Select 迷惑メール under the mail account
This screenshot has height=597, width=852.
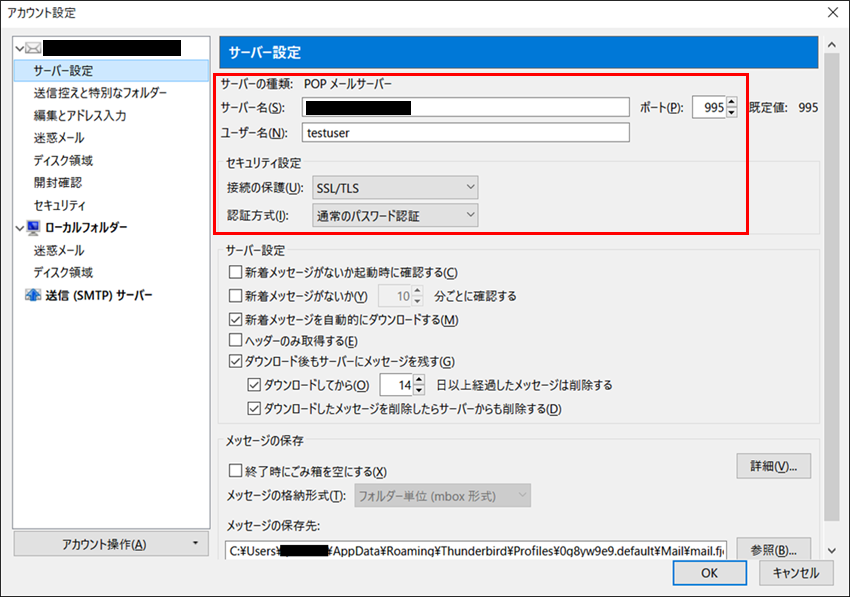click(58, 138)
